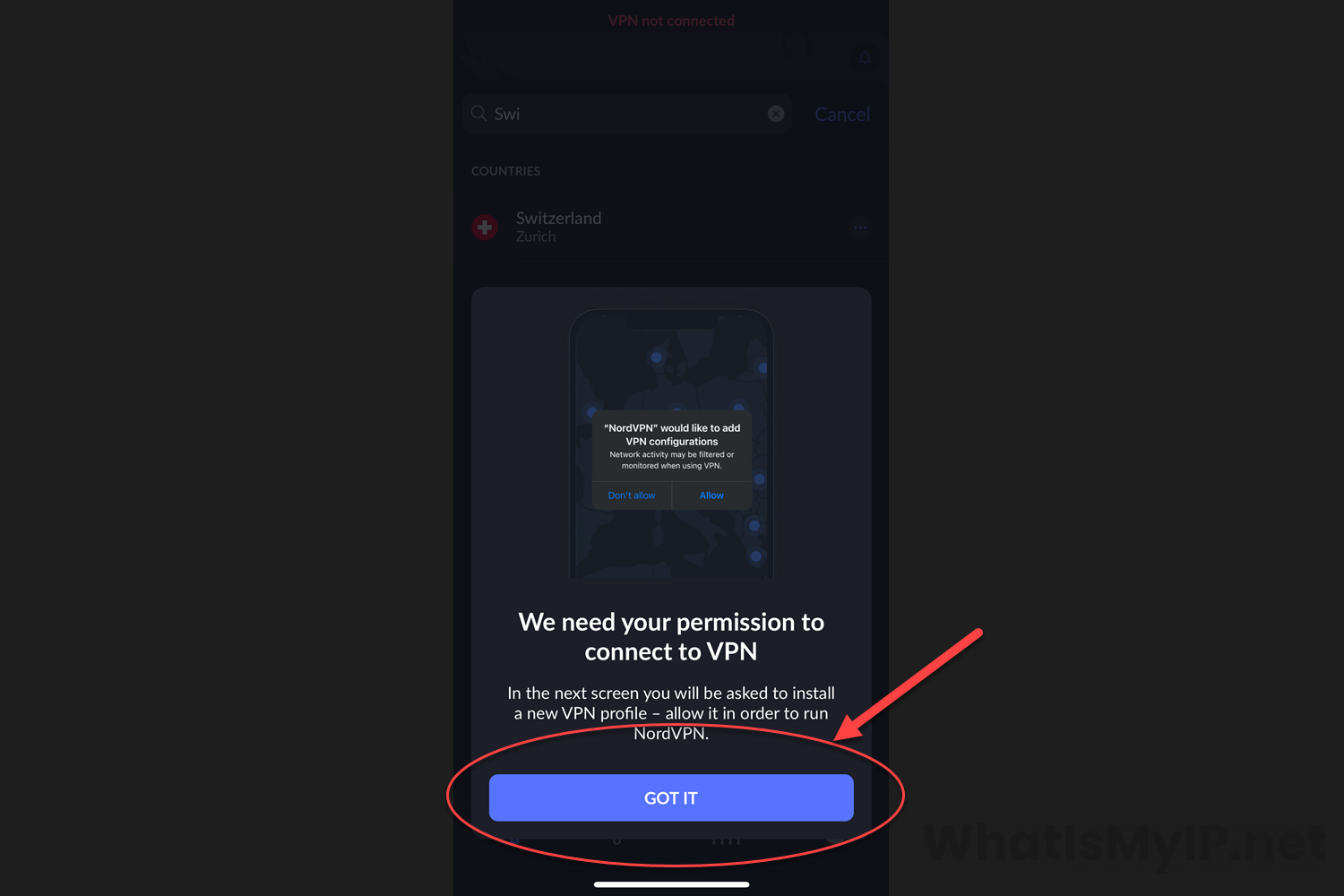Click the magnifier search icon
This screenshot has width=1344, height=896.
click(479, 114)
